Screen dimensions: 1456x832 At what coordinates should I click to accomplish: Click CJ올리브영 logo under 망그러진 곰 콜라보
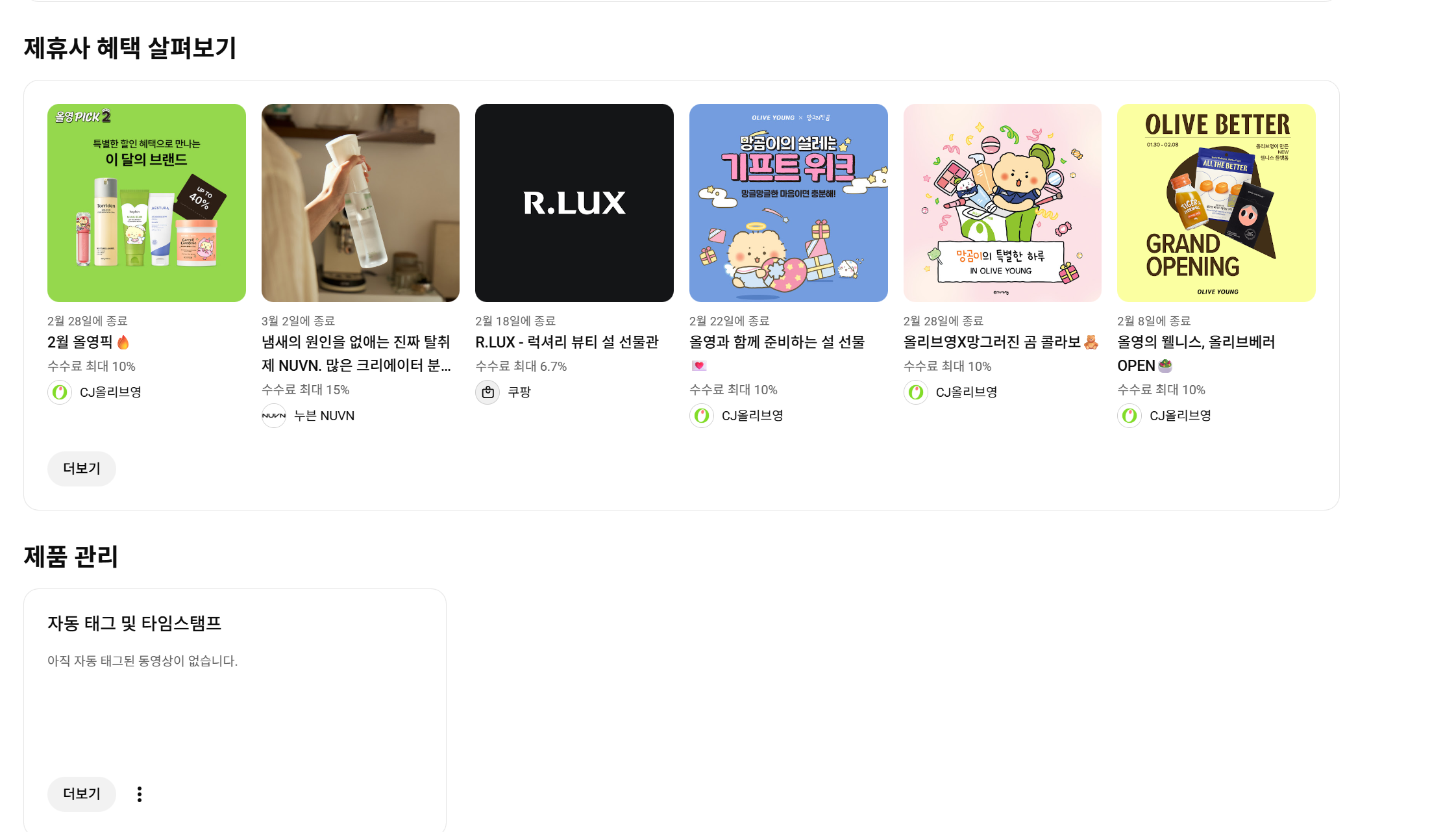(916, 392)
